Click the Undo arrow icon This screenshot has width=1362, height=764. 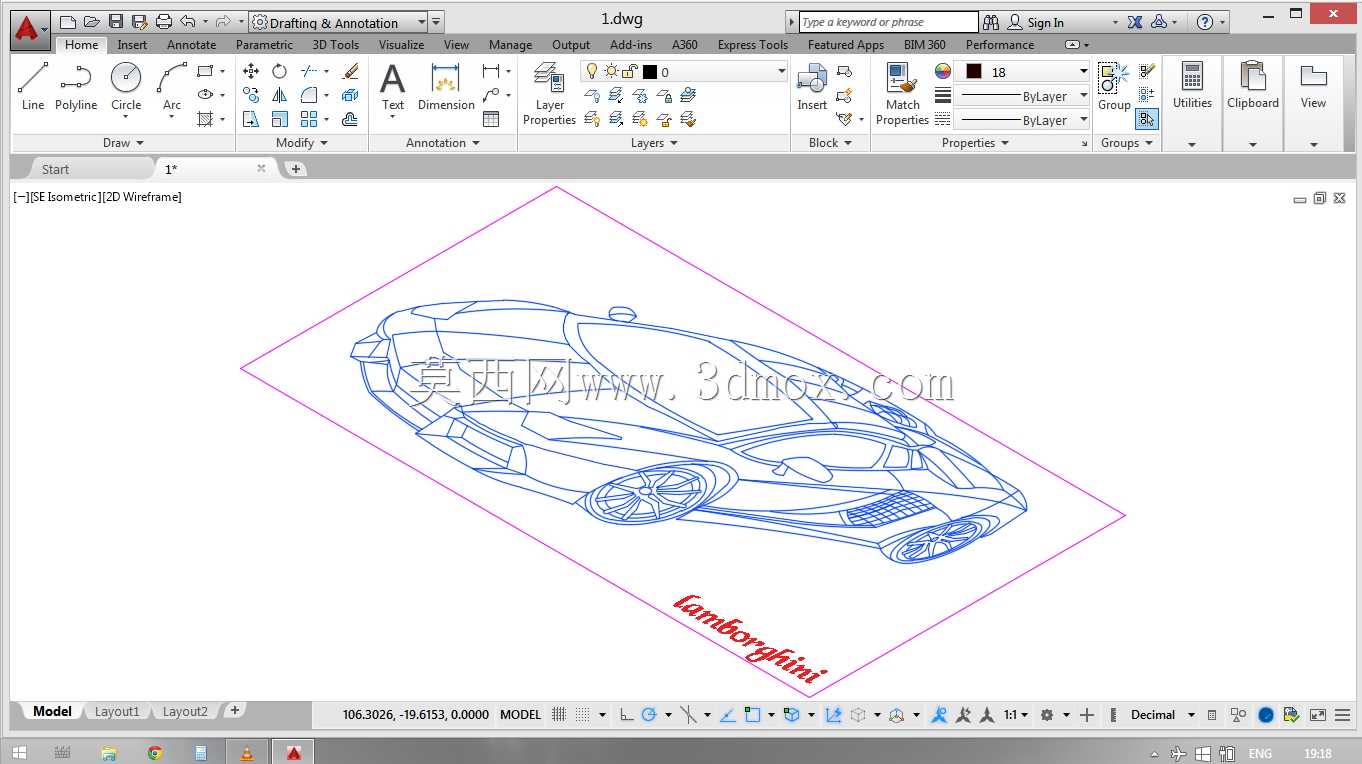point(187,22)
